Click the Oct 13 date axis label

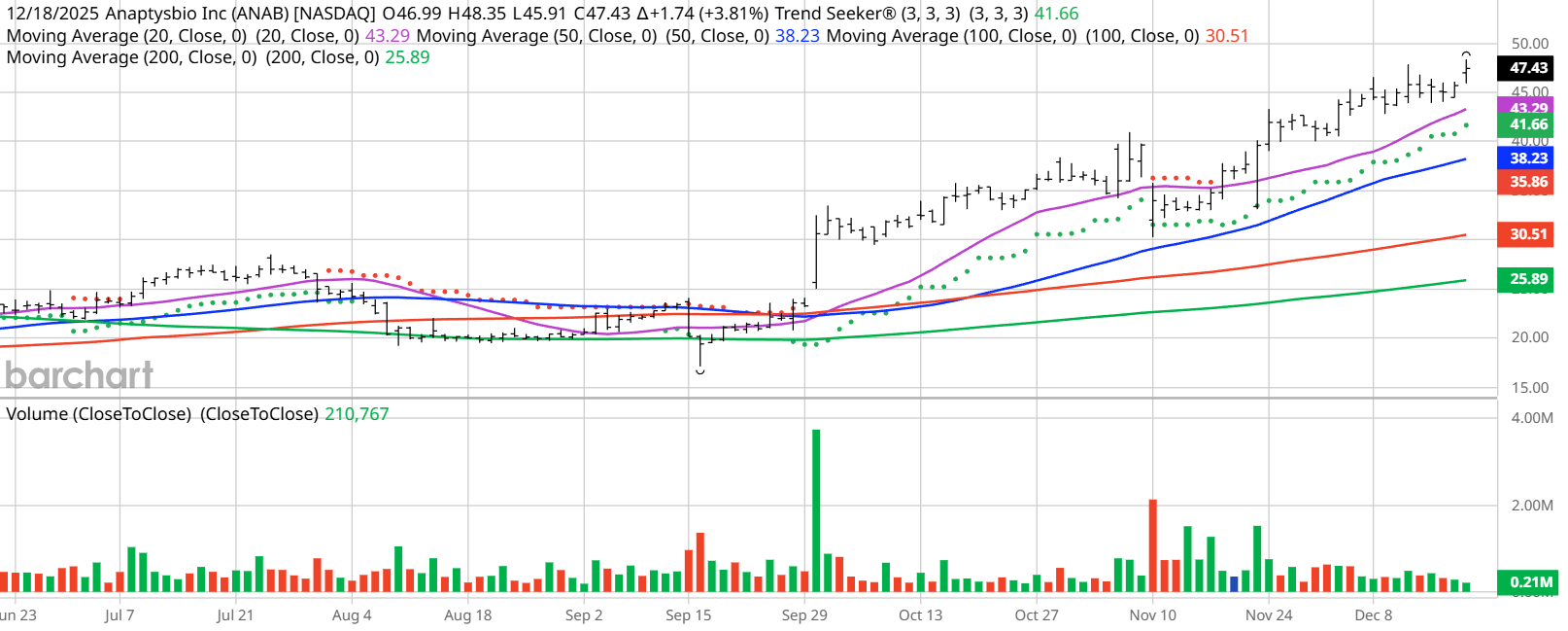point(920,615)
